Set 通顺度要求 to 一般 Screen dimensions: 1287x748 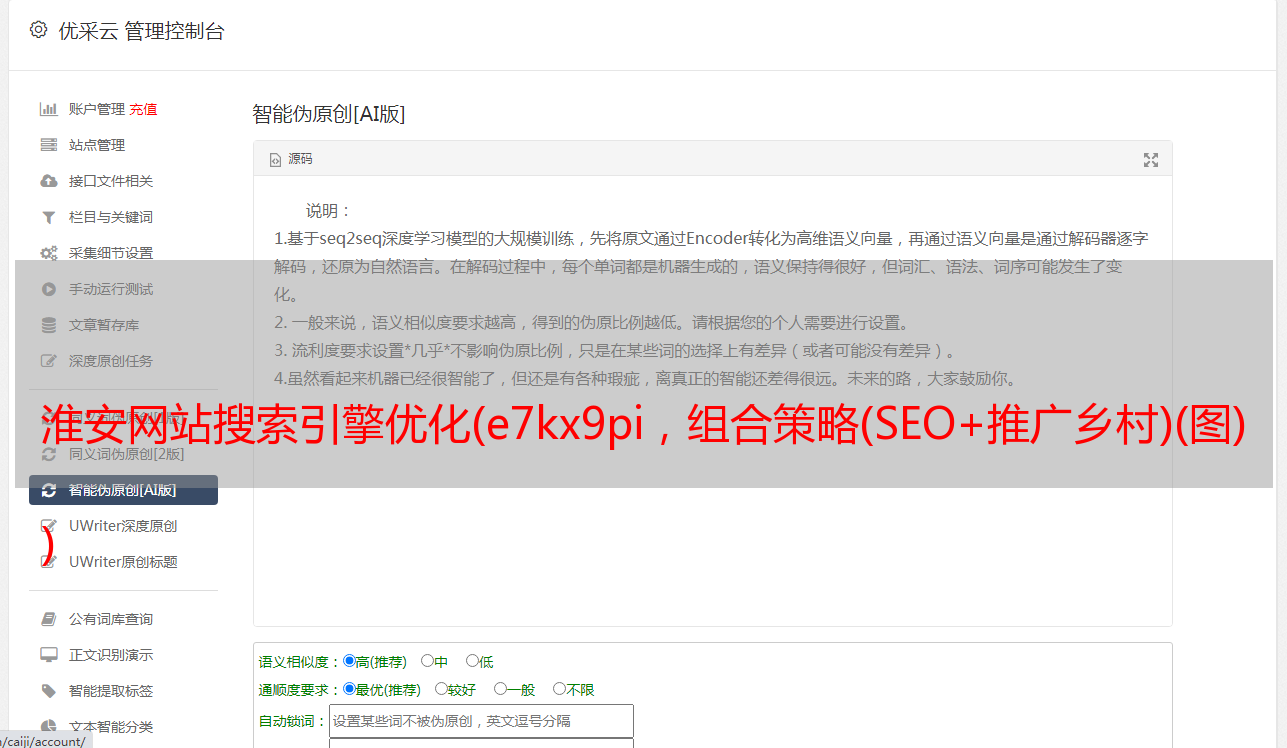[500, 689]
